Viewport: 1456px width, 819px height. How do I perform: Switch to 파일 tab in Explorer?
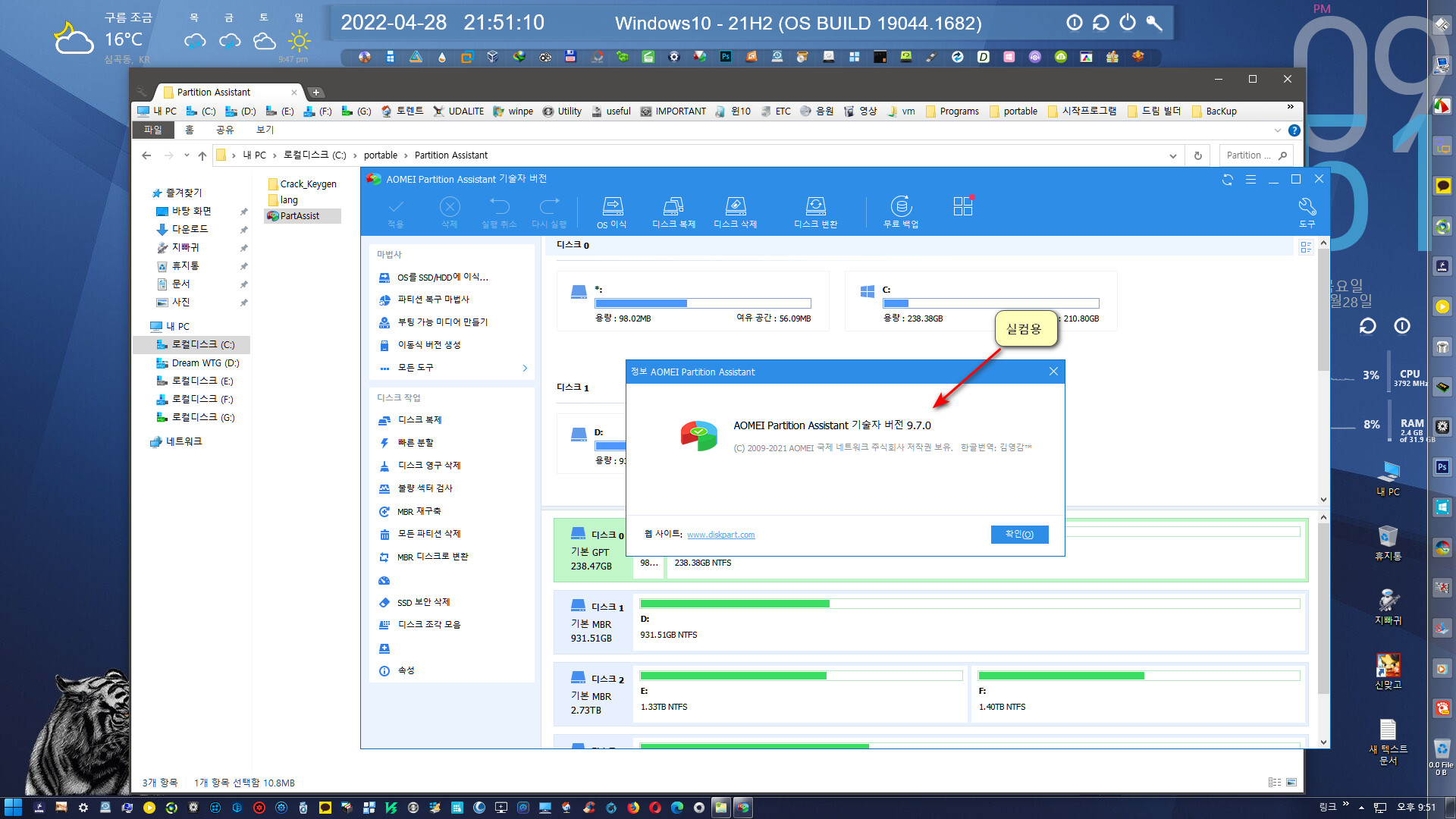click(x=153, y=130)
